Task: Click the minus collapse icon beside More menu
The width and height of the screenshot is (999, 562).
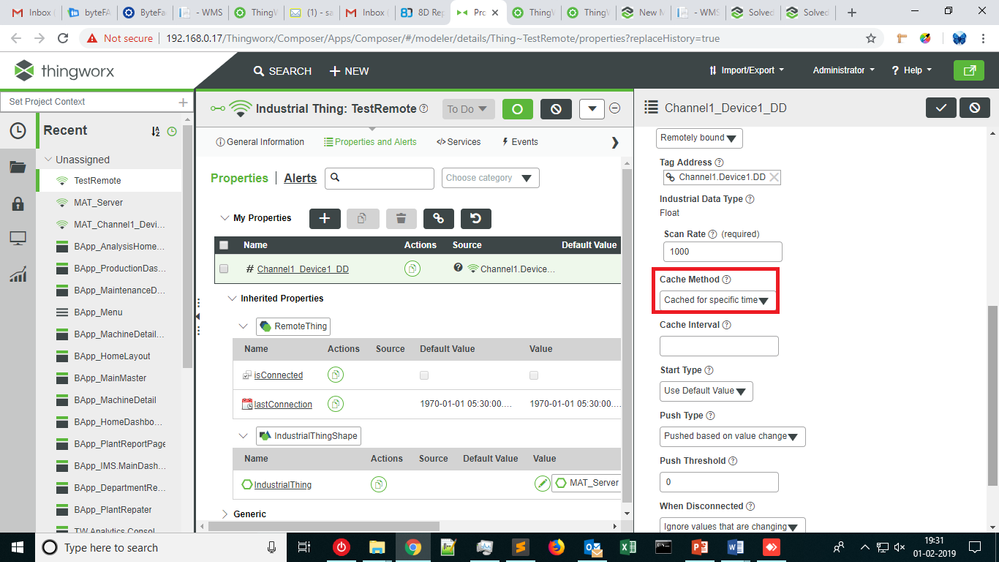Action: 615,108
